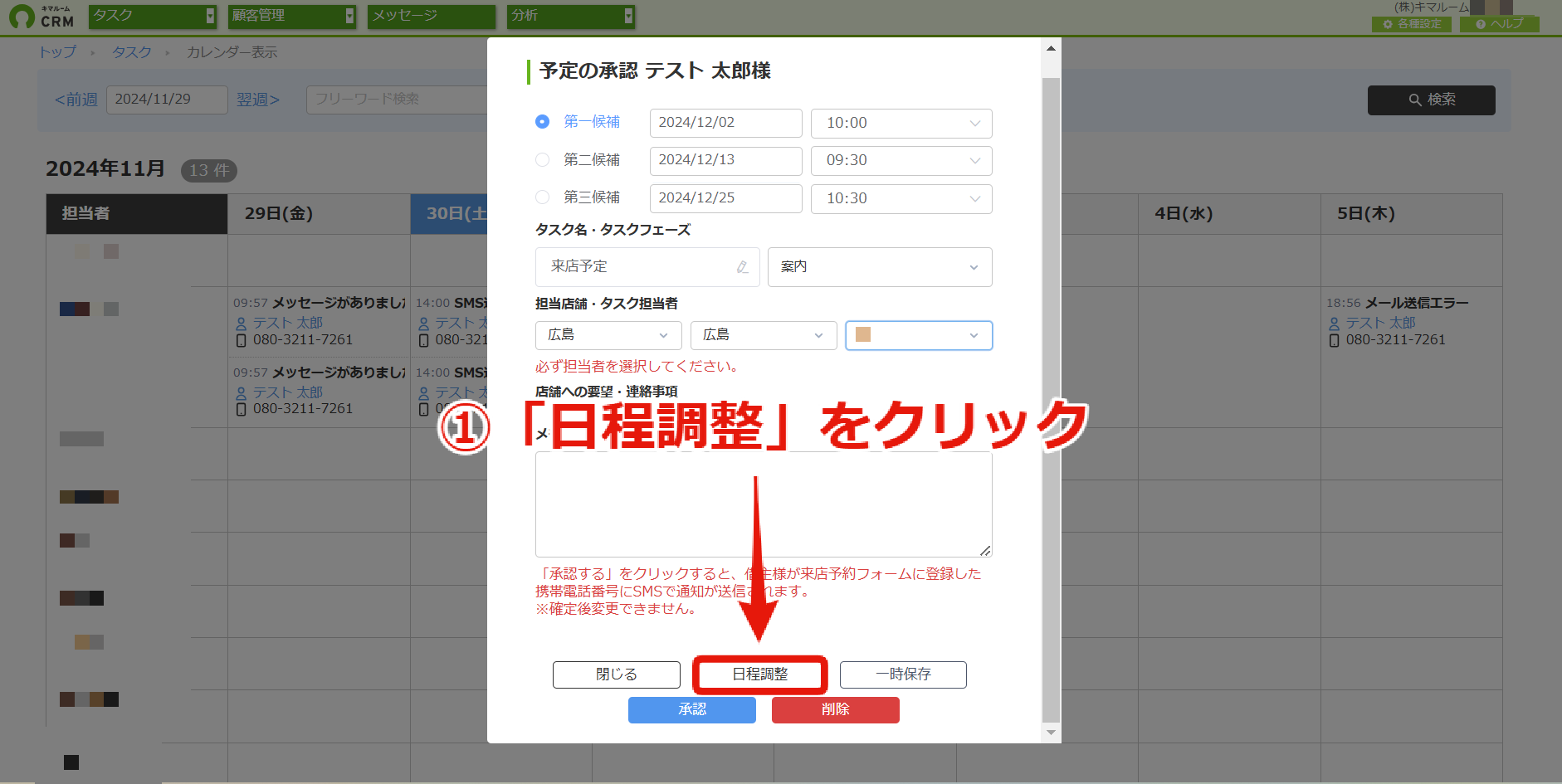Click the CRM logo icon
1562x784 pixels.
click(22, 17)
